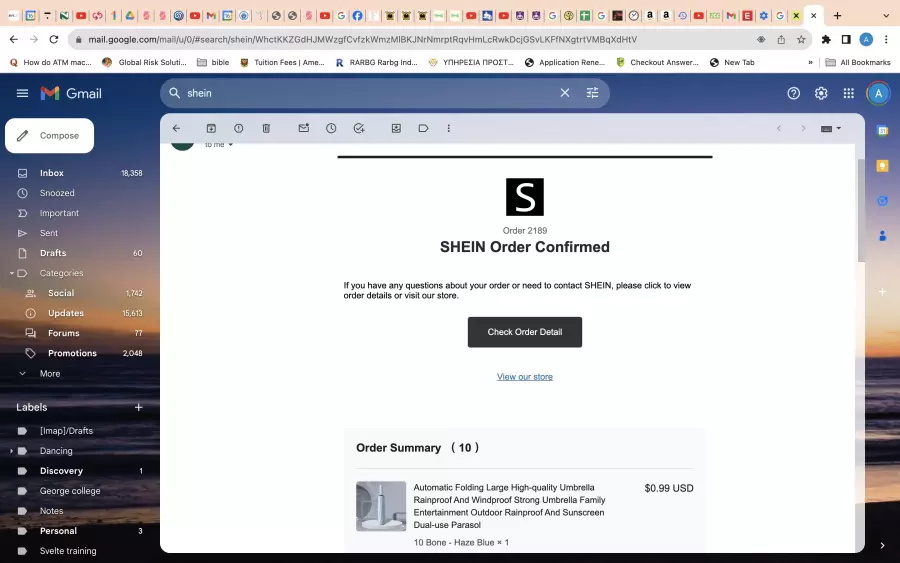Open All Bookmarks folder
The width and height of the screenshot is (900, 563).
[858, 62]
